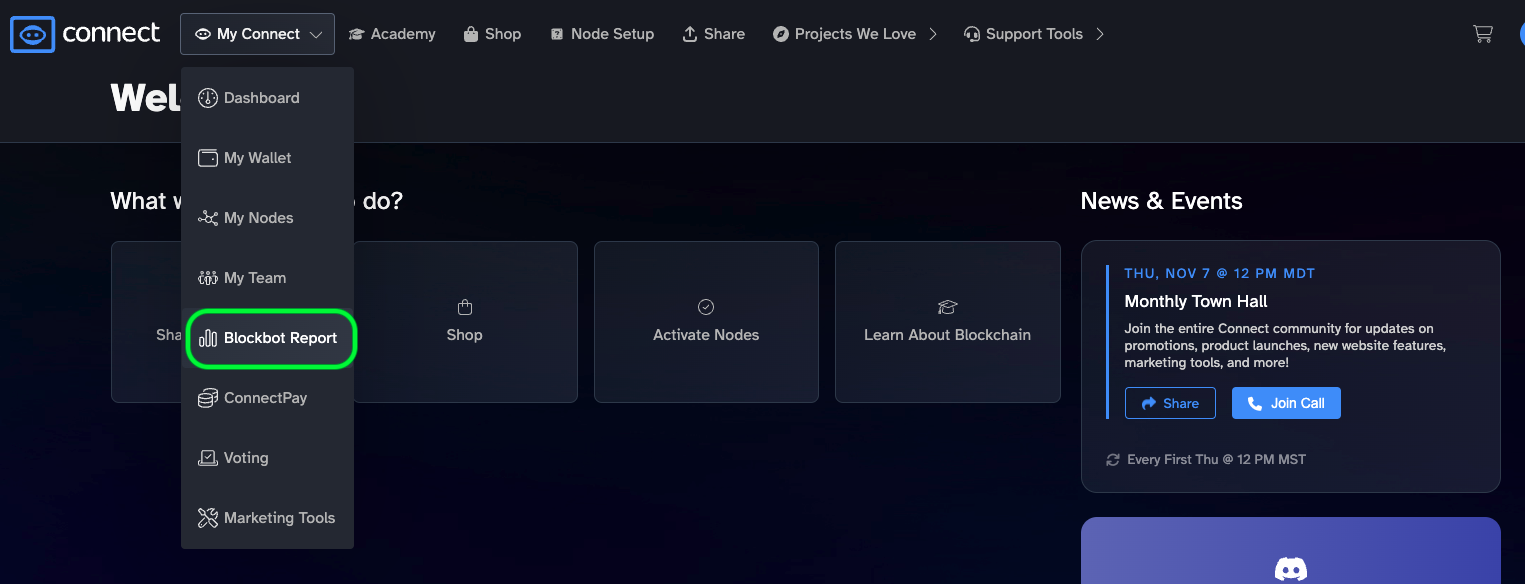Image resolution: width=1525 pixels, height=584 pixels.
Task: Click the News & Events heading
Action: point(1162,201)
